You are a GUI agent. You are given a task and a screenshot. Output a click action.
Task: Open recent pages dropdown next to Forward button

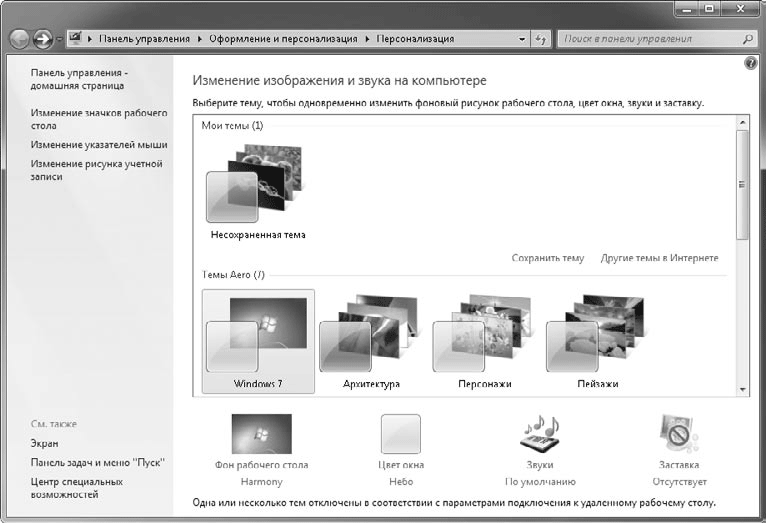point(60,39)
